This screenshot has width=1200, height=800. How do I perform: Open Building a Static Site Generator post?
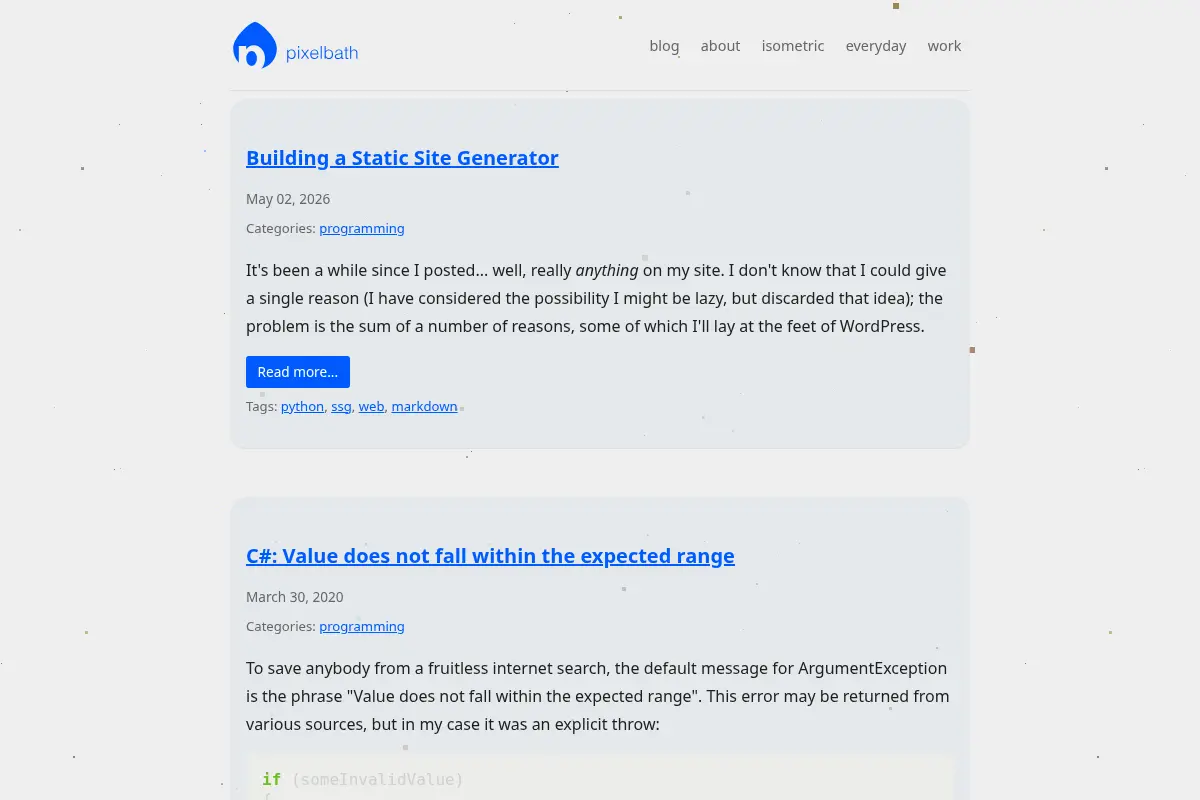(x=402, y=158)
